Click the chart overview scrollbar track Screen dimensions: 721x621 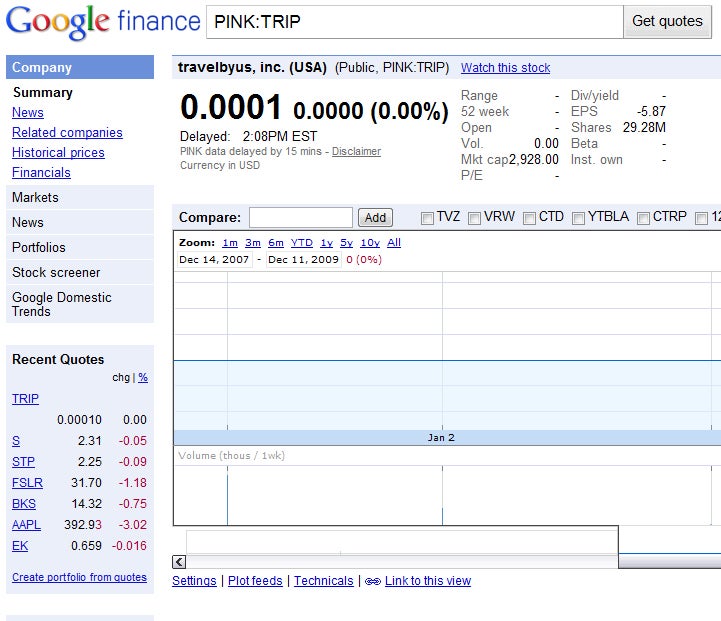tap(401, 562)
